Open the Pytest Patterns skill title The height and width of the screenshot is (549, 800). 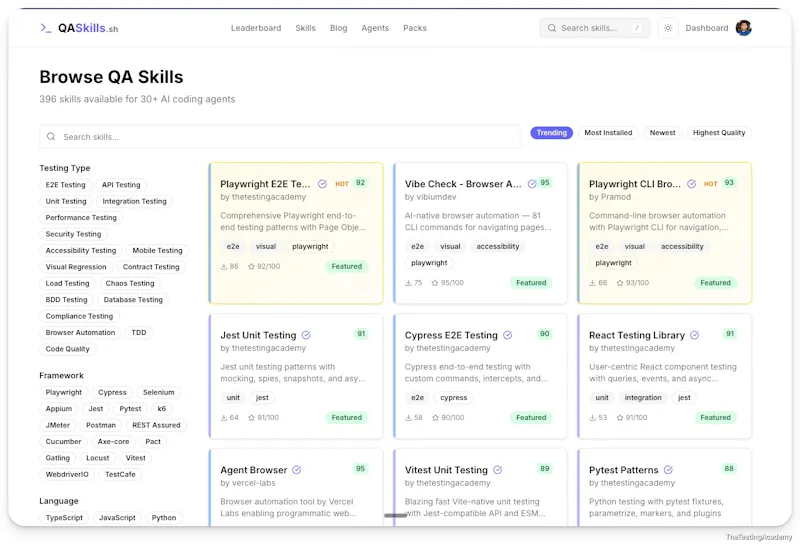click(623, 470)
